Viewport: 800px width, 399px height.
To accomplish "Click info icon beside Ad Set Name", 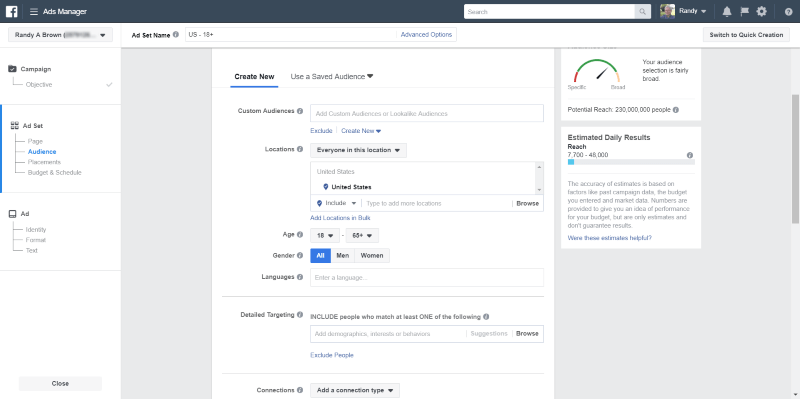I will coord(176,35).
